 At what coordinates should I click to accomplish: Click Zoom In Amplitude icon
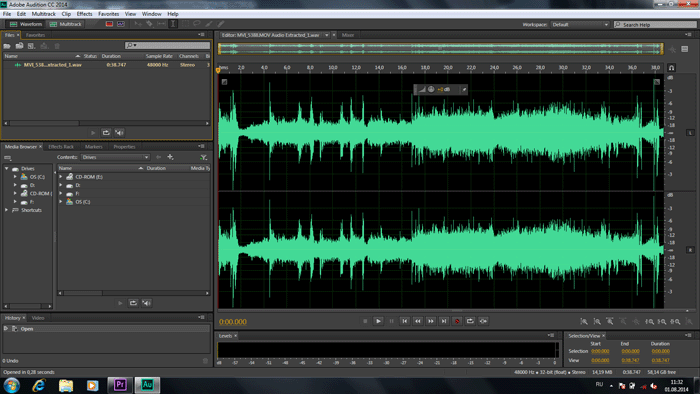pos(583,321)
